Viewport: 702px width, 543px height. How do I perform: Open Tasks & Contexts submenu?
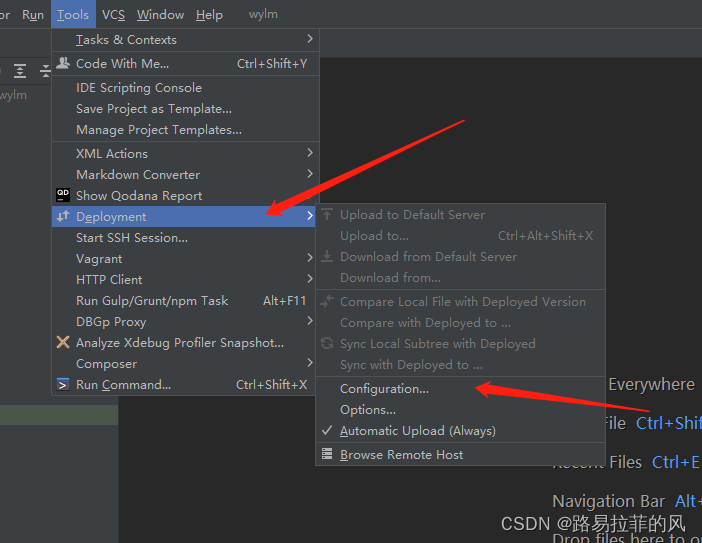[185, 40]
